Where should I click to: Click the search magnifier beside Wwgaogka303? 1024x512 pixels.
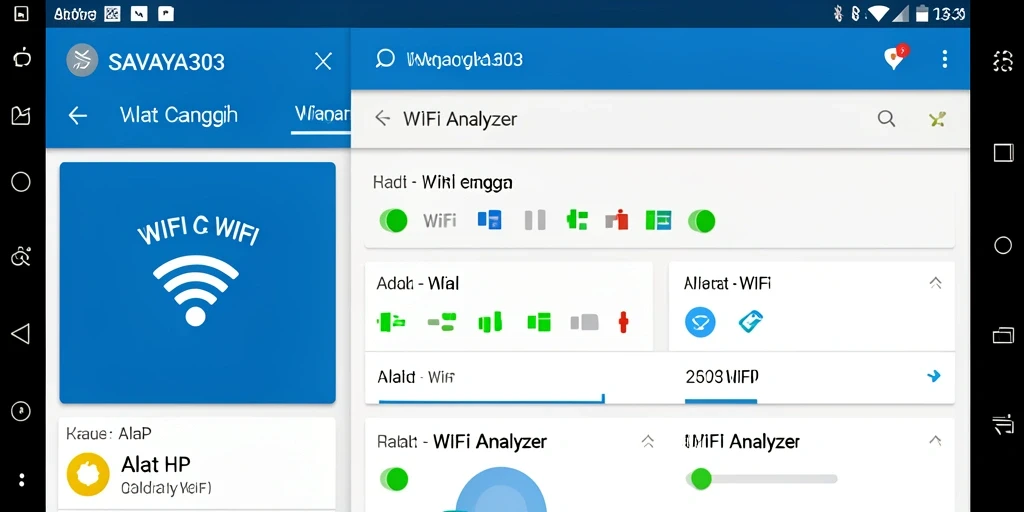pos(385,59)
